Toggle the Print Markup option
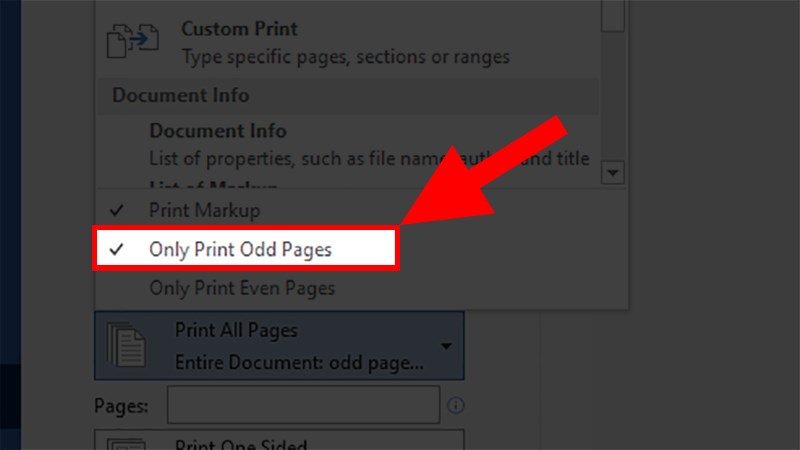 tap(204, 211)
